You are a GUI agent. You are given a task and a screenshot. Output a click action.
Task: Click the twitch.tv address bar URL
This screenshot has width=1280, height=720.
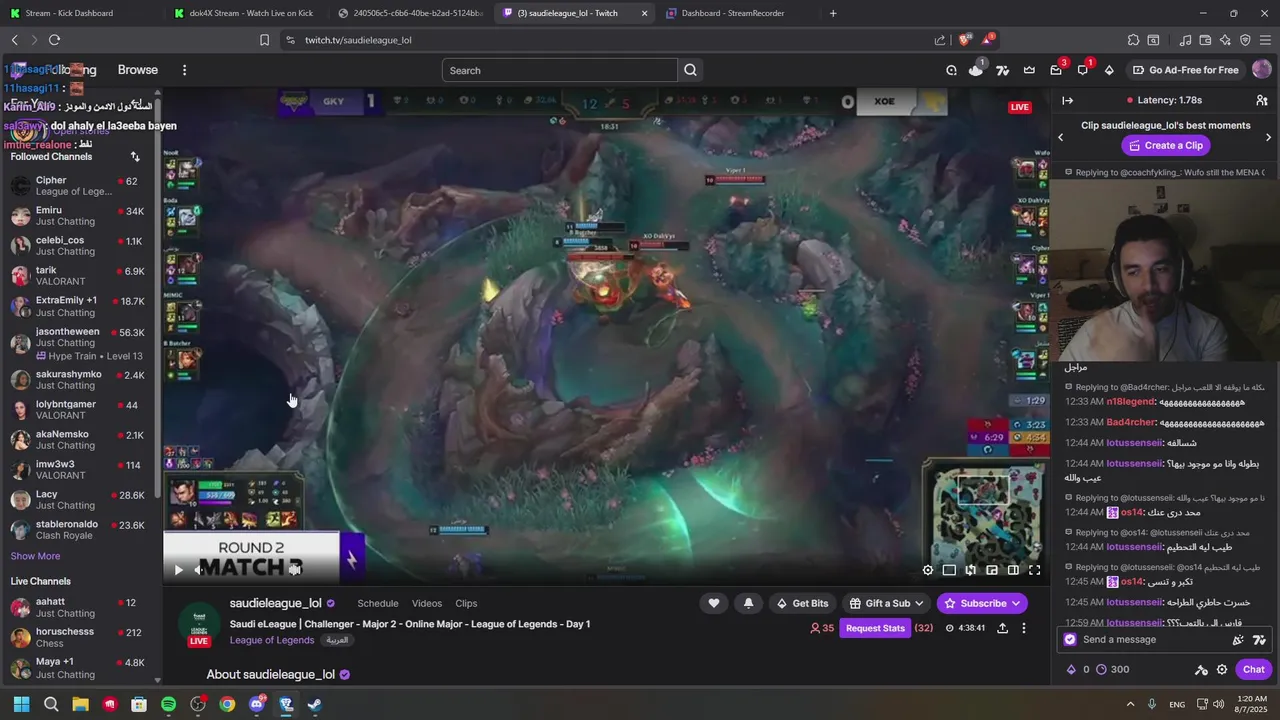[358, 40]
